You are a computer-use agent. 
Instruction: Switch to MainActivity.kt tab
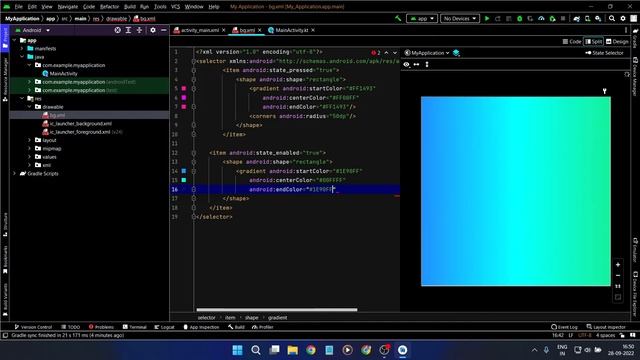[x=291, y=30]
